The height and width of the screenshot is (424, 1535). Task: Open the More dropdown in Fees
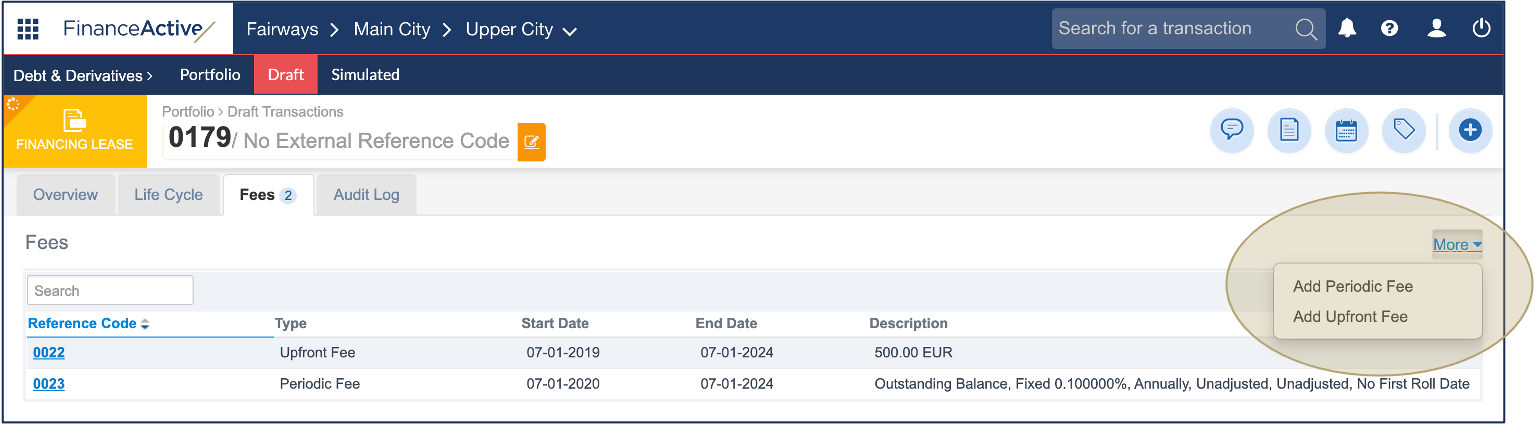[1457, 245]
